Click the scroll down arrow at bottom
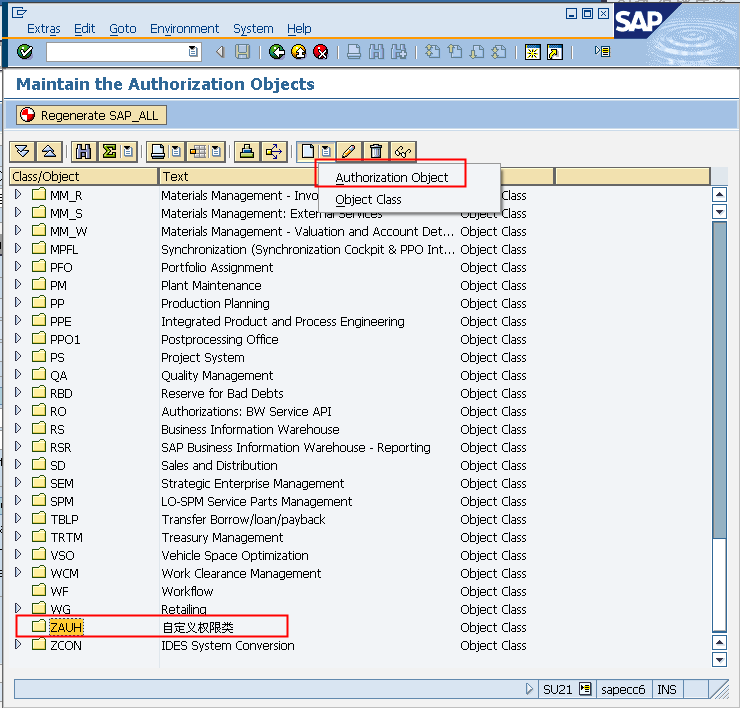 [719, 659]
